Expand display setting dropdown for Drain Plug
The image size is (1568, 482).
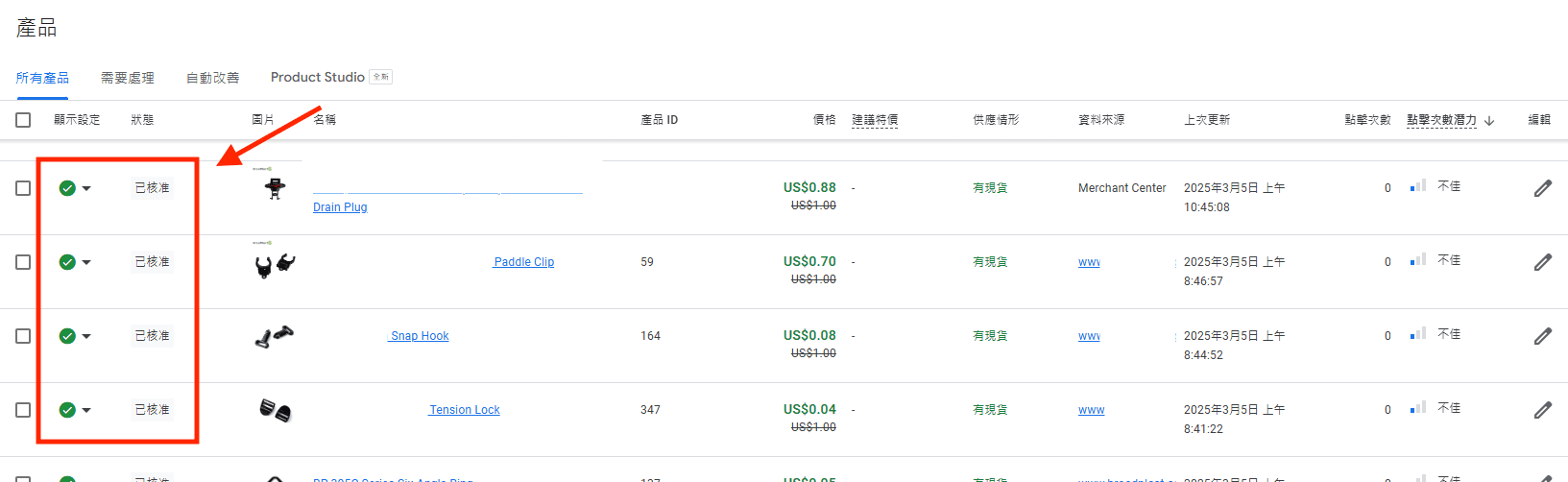click(x=86, y=188)
